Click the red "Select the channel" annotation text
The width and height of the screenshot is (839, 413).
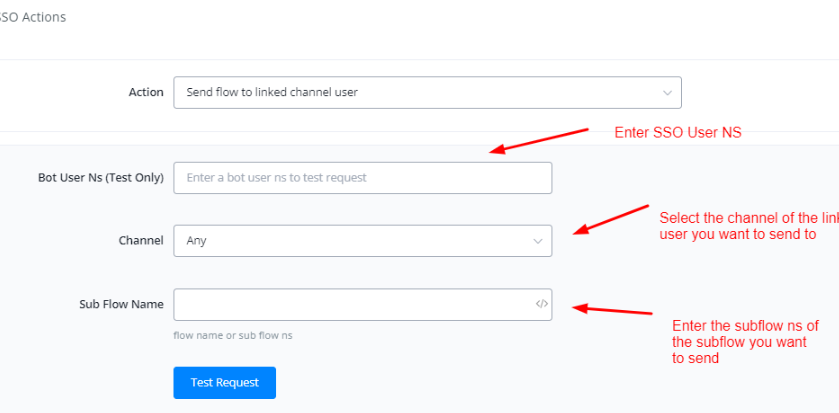pyautogui.click(x=745, y=226)
